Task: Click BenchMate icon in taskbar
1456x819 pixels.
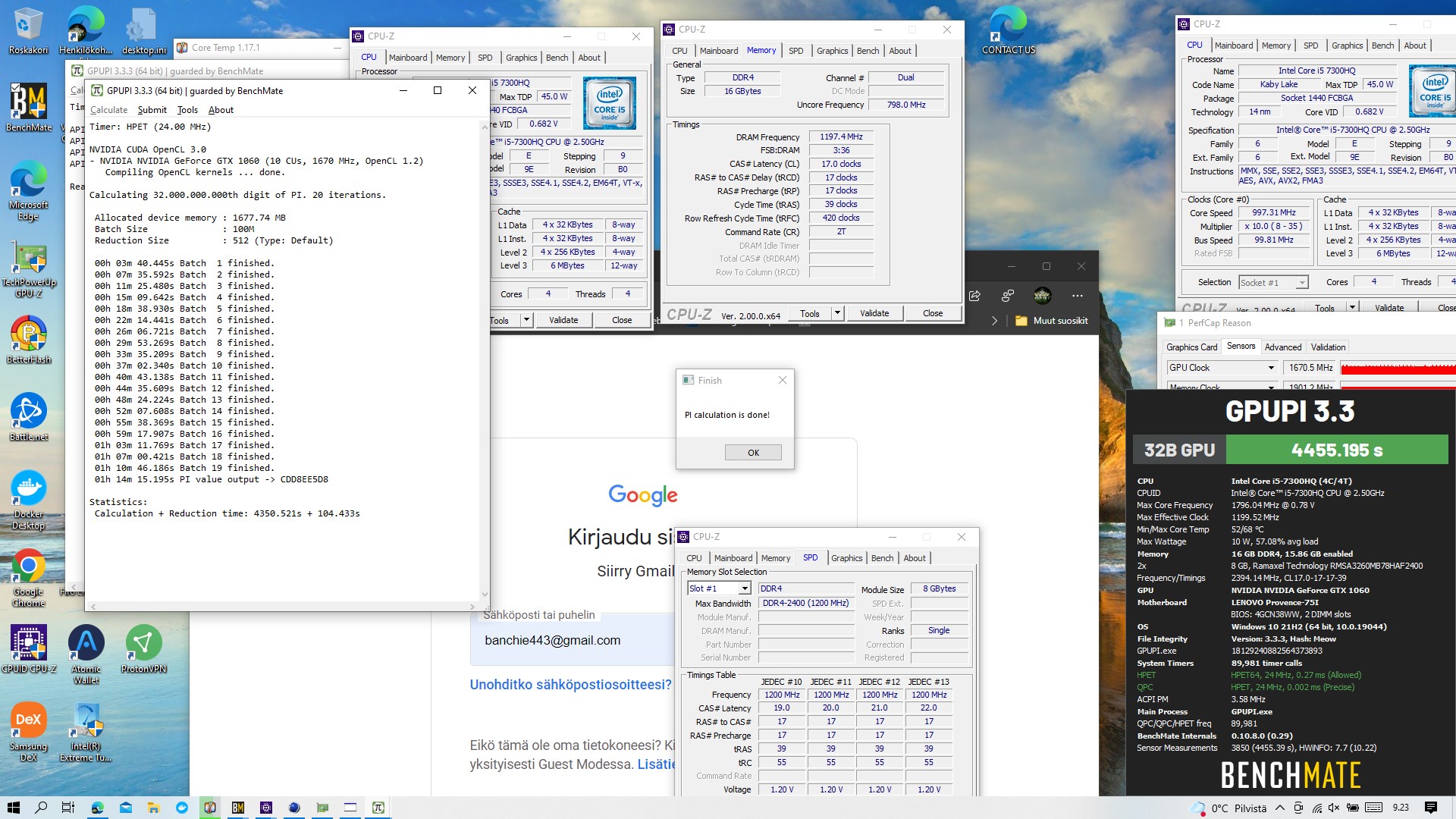Action: pyautogui.click(x=238, y=808)
